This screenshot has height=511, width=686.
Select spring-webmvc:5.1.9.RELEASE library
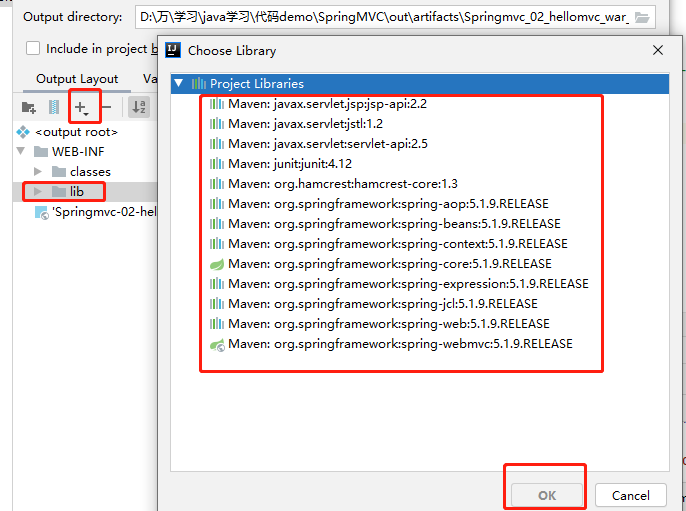(400, 344)
